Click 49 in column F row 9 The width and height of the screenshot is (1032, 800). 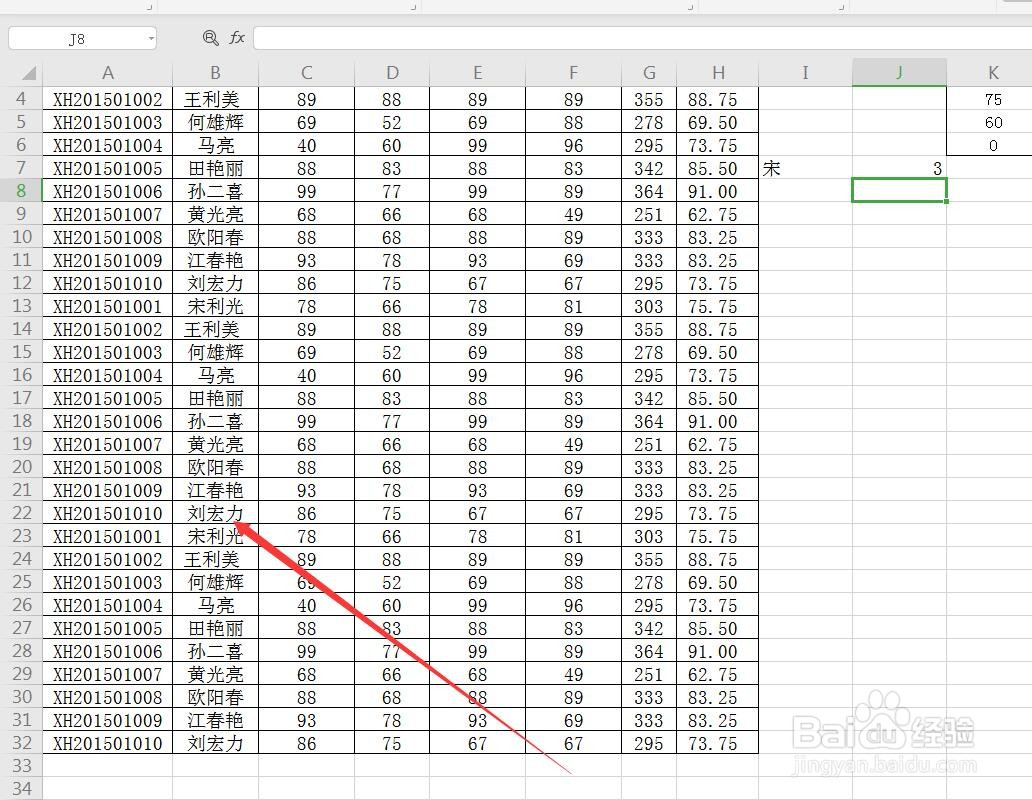tap(573, 214)
